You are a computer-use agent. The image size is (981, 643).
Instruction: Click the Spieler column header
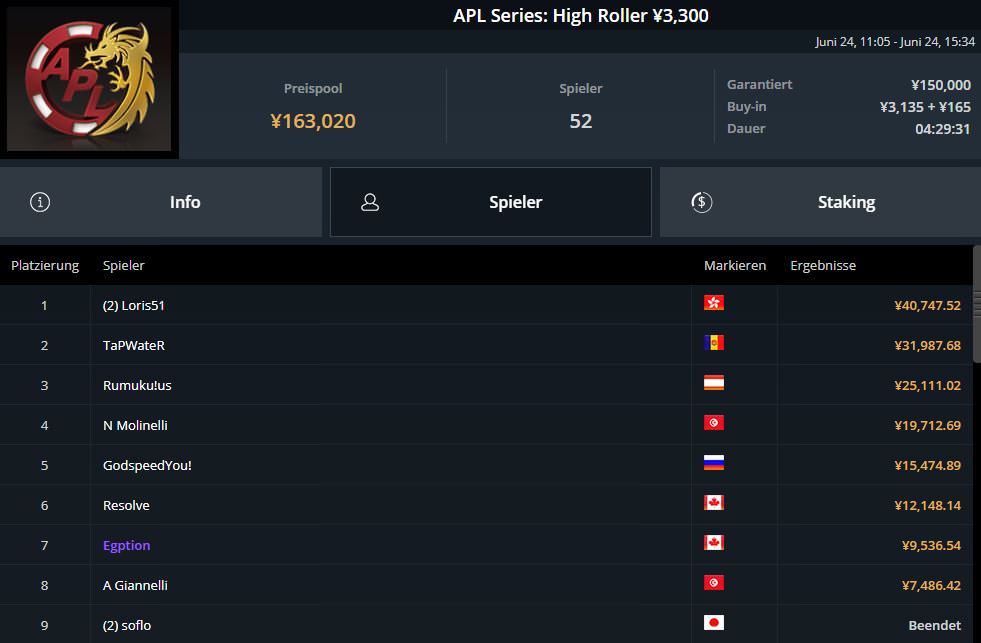click(x=123, y=266)
